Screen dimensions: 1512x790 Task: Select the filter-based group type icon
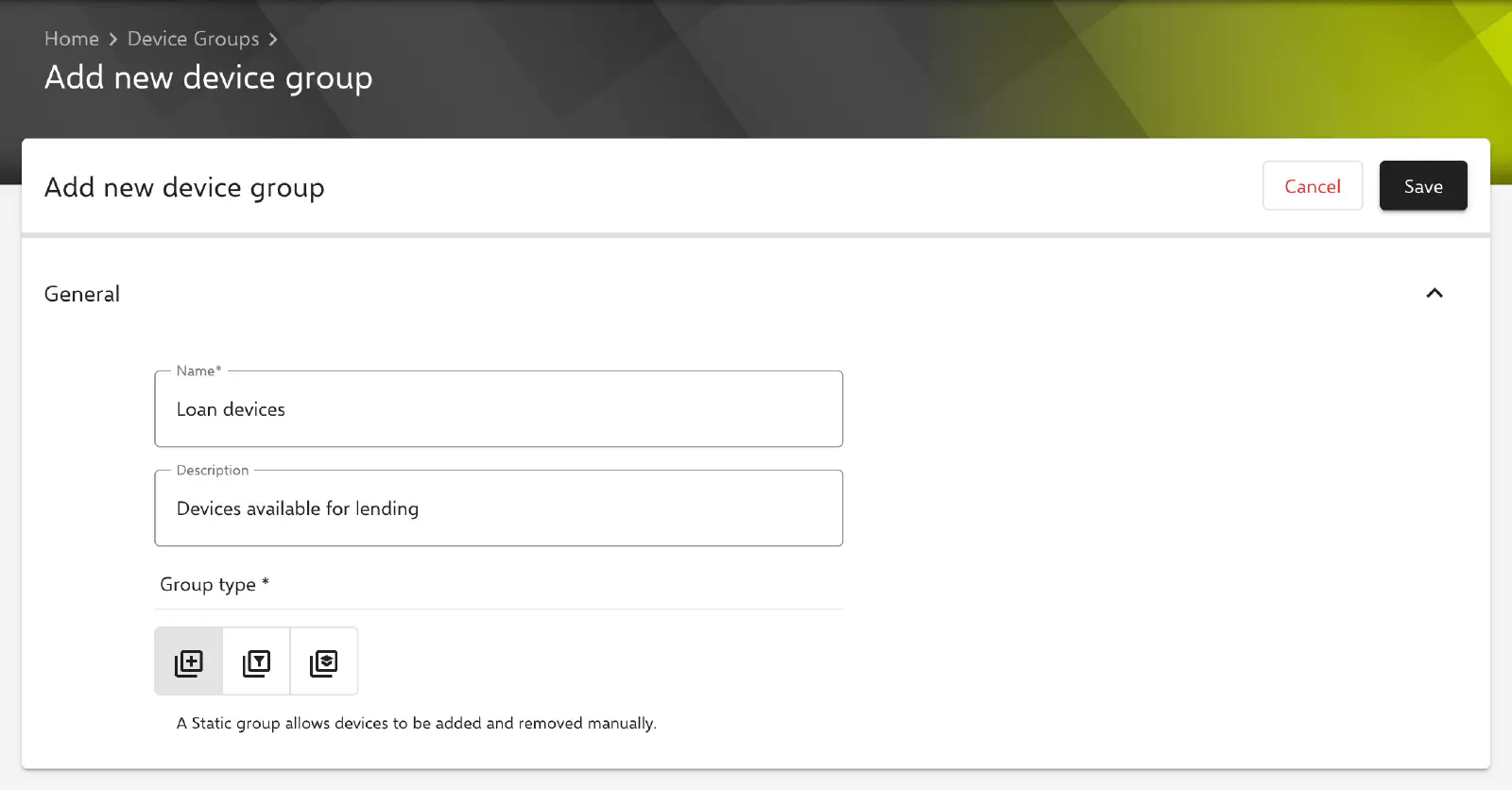pyautogui.click(x=256, y=661)
